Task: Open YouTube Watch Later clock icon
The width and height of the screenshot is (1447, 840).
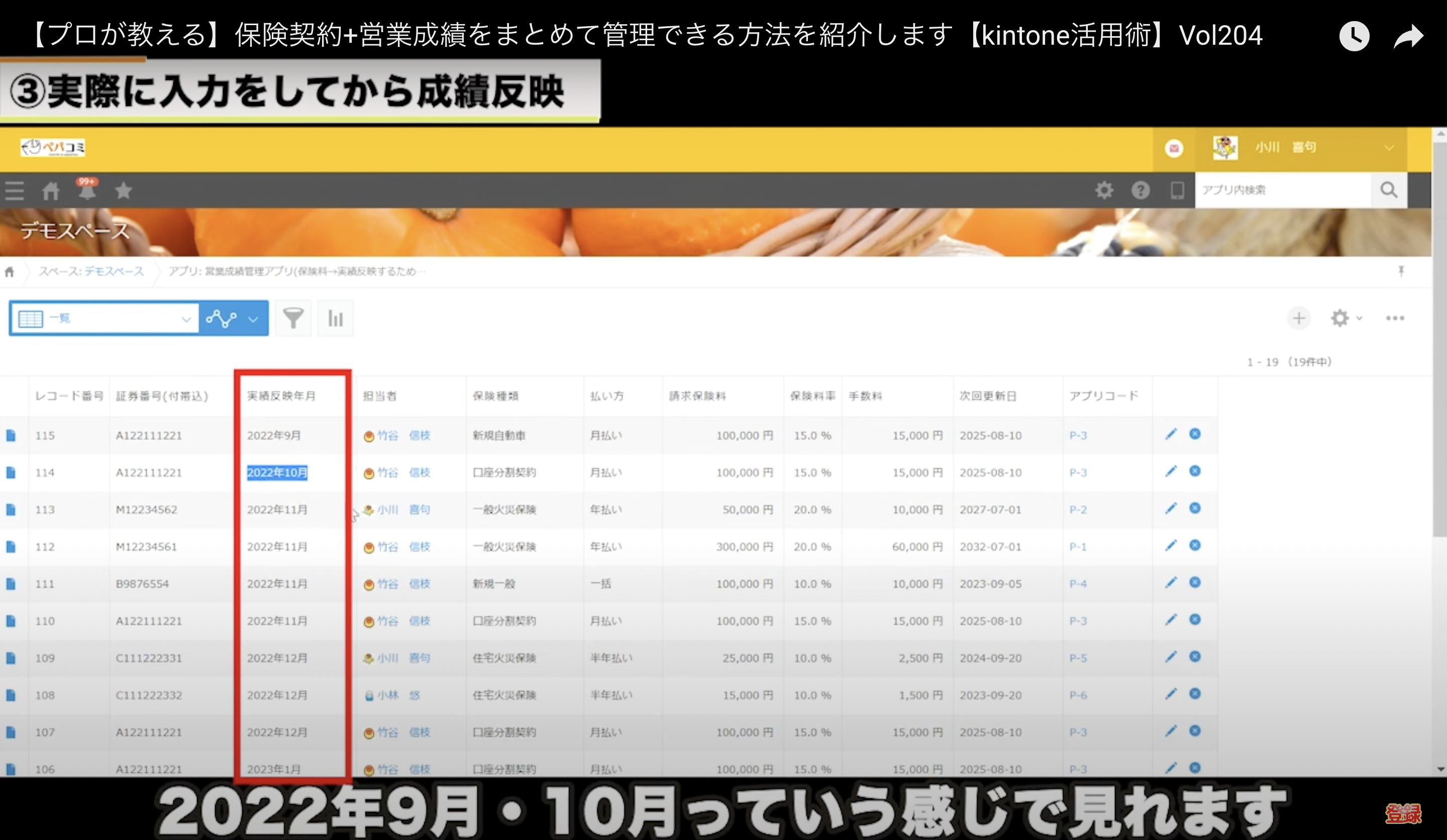Action: click(x=1354, y=37)
